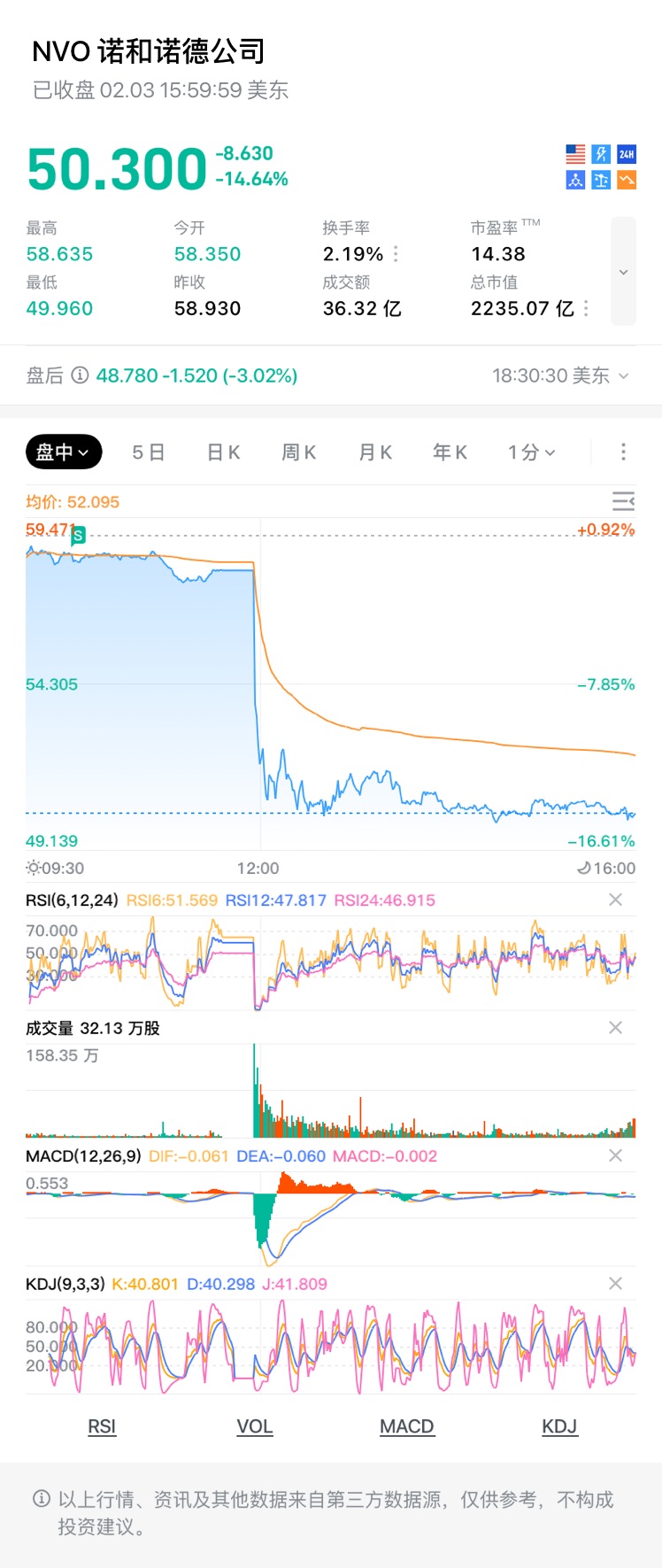Close the RSI indicator panel
662x1568 pixels.
pos(616,900)
